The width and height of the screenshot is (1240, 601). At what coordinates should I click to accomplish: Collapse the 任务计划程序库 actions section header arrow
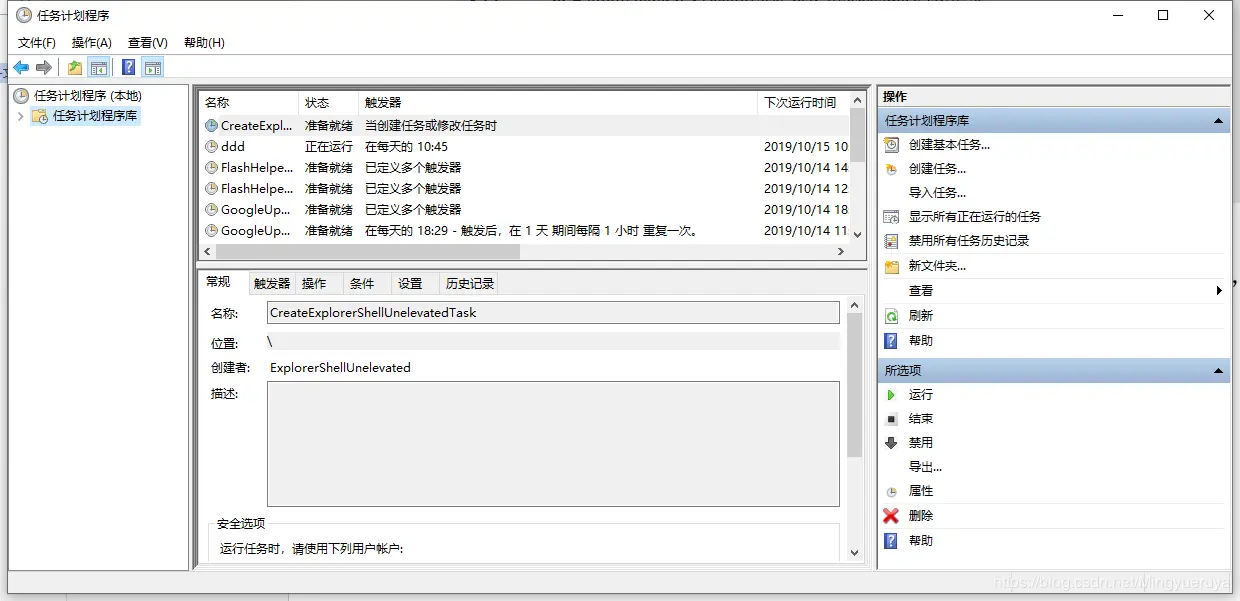tap(1218, 121)
